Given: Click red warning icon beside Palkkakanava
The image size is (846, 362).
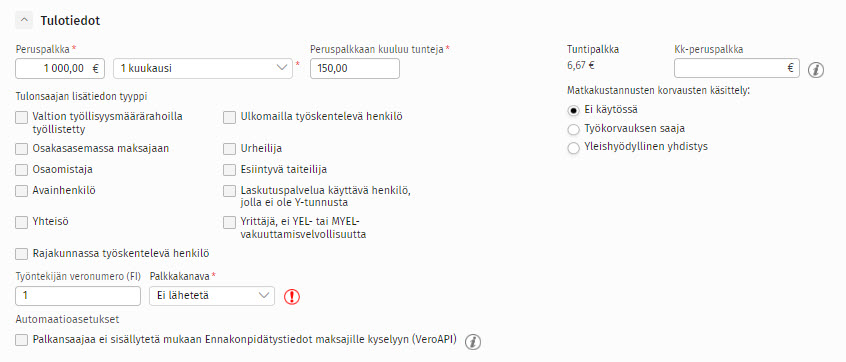Looking at the screenshot, I should (291, 297).
